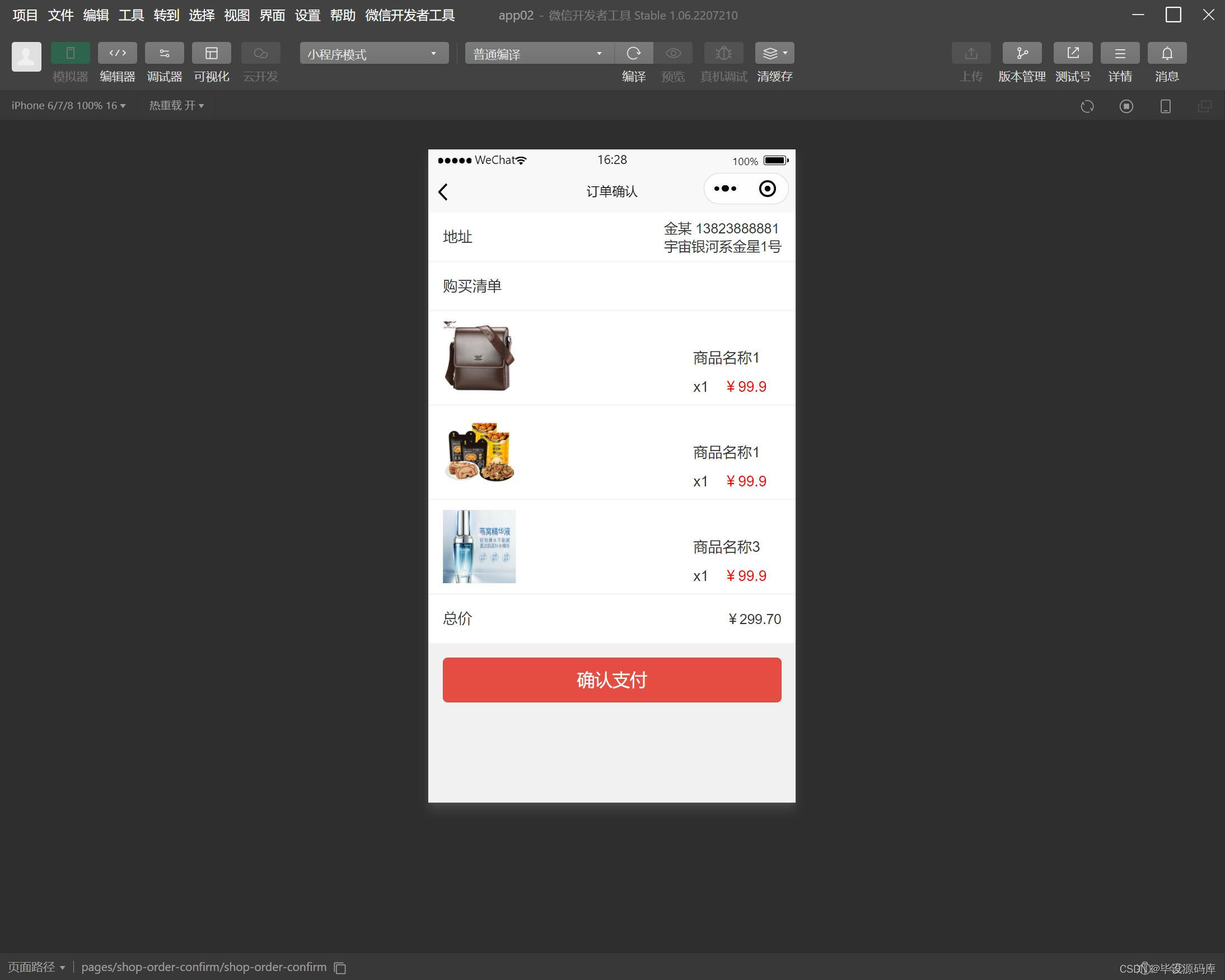Click the snack nuts product thumbnail
Viewport: 1225px width, 980px height.
pyautogui.click(x=479, y=452)
